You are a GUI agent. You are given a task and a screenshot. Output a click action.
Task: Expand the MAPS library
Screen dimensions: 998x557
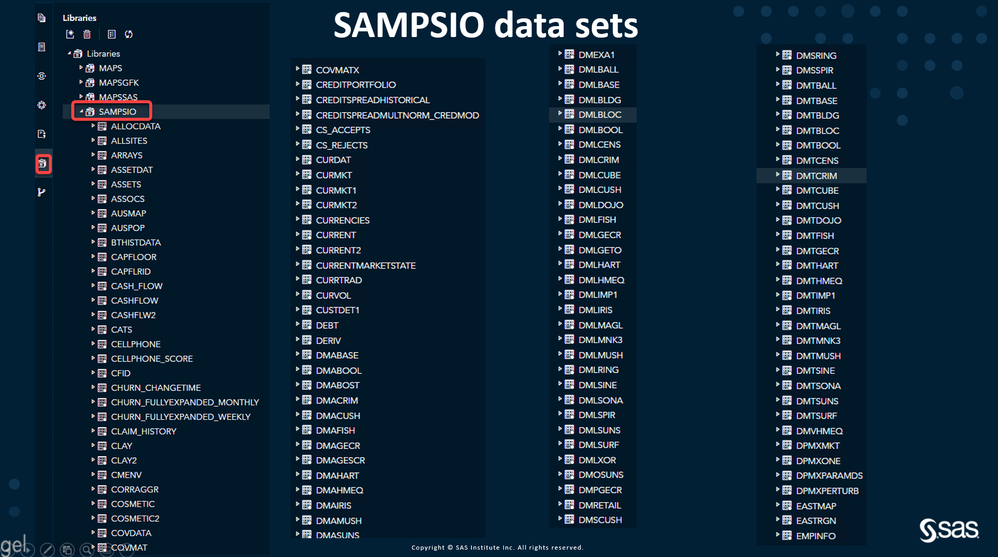tap(81, 69)
